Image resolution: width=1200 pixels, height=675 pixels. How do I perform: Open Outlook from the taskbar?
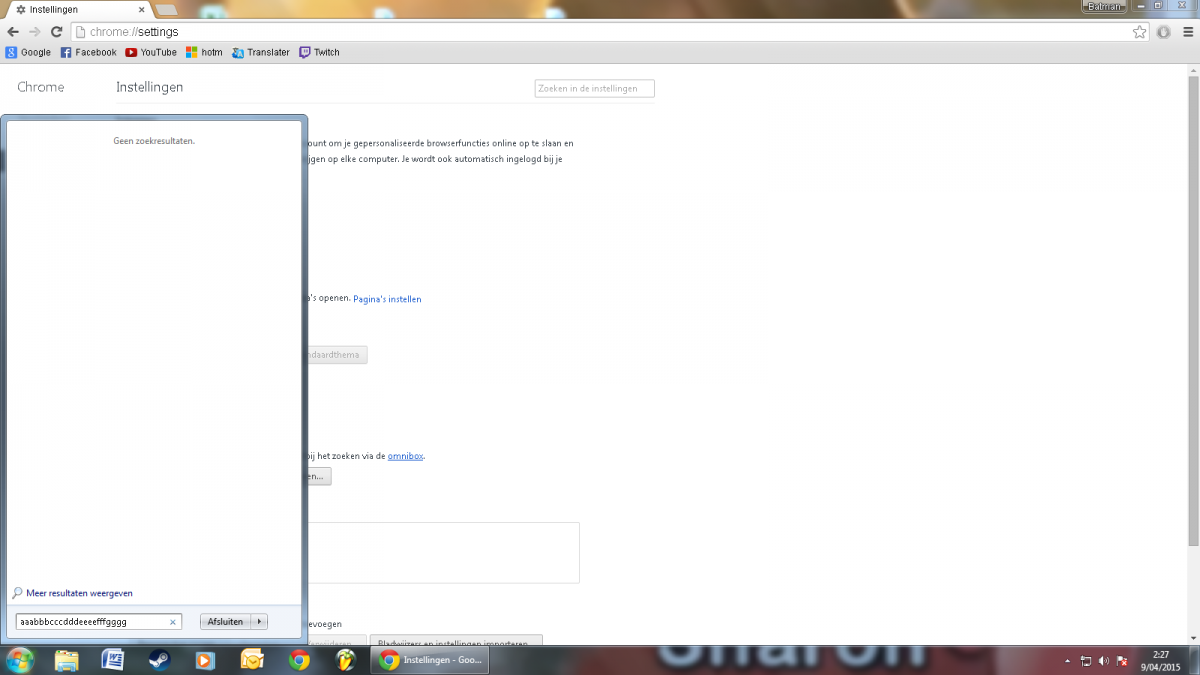click(x=252, y=660)
